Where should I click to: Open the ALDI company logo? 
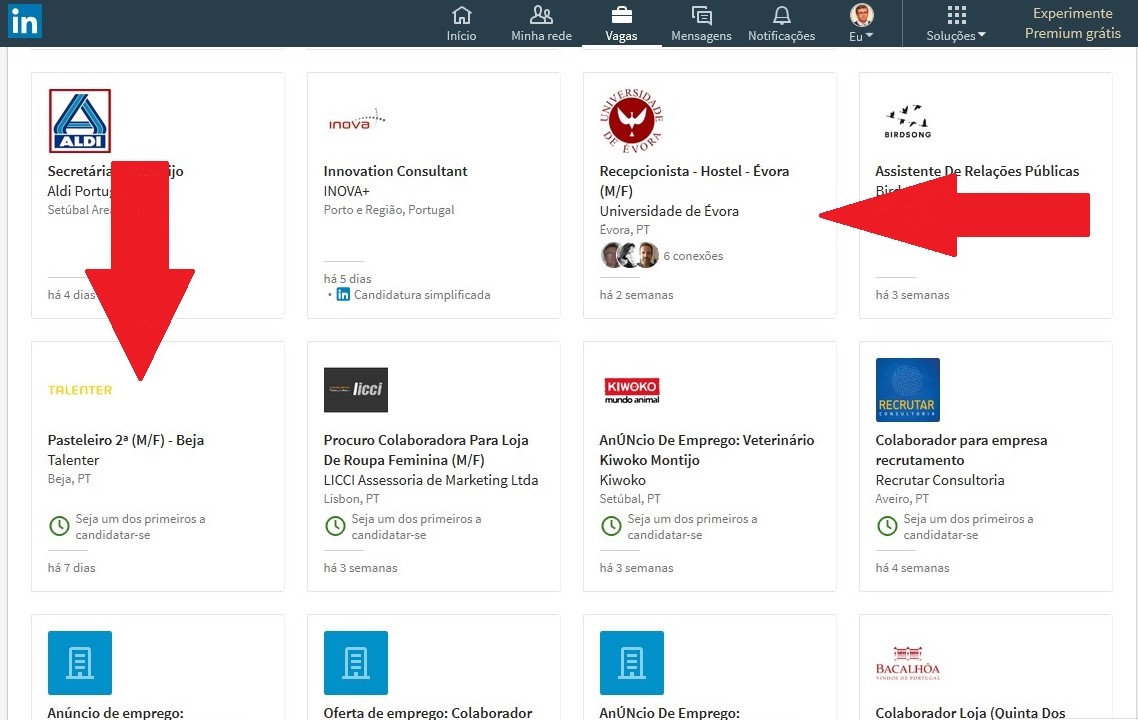tap(80, 120)
